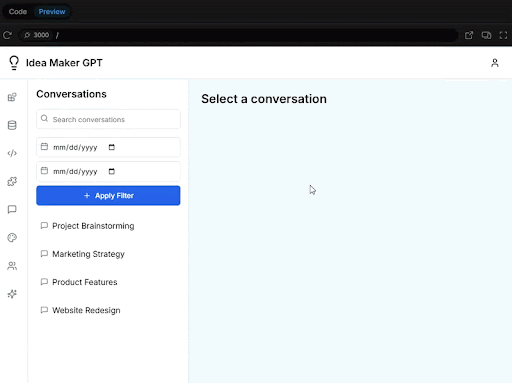Open the database sidebar icon
512x383 pixels.
(x=12, y=125)
